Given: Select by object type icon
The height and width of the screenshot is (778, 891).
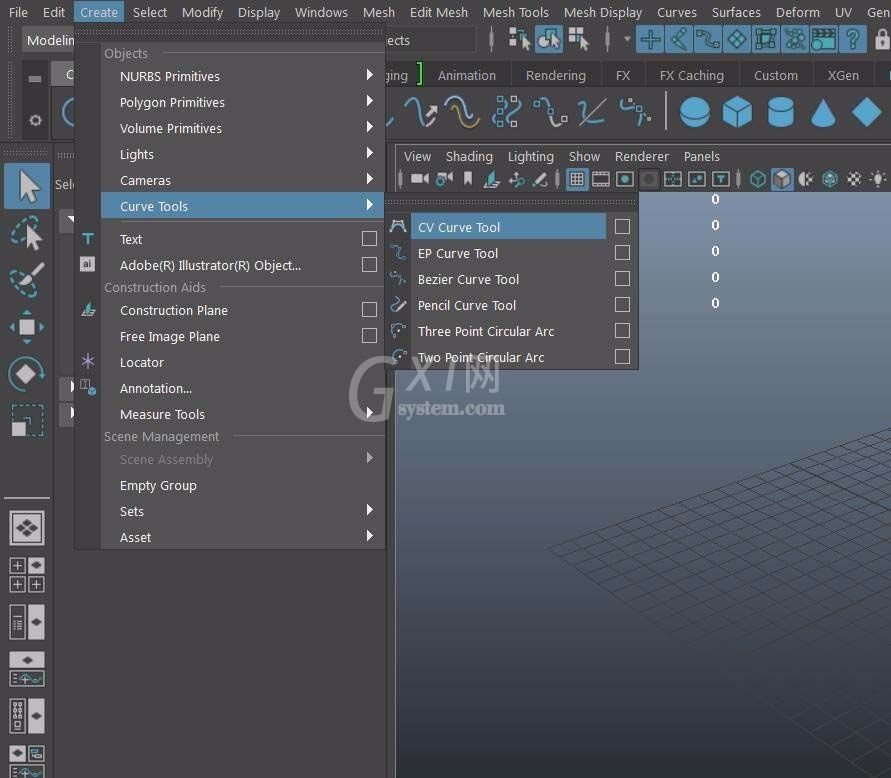Looking at the screenshot, I should point(548,39).
